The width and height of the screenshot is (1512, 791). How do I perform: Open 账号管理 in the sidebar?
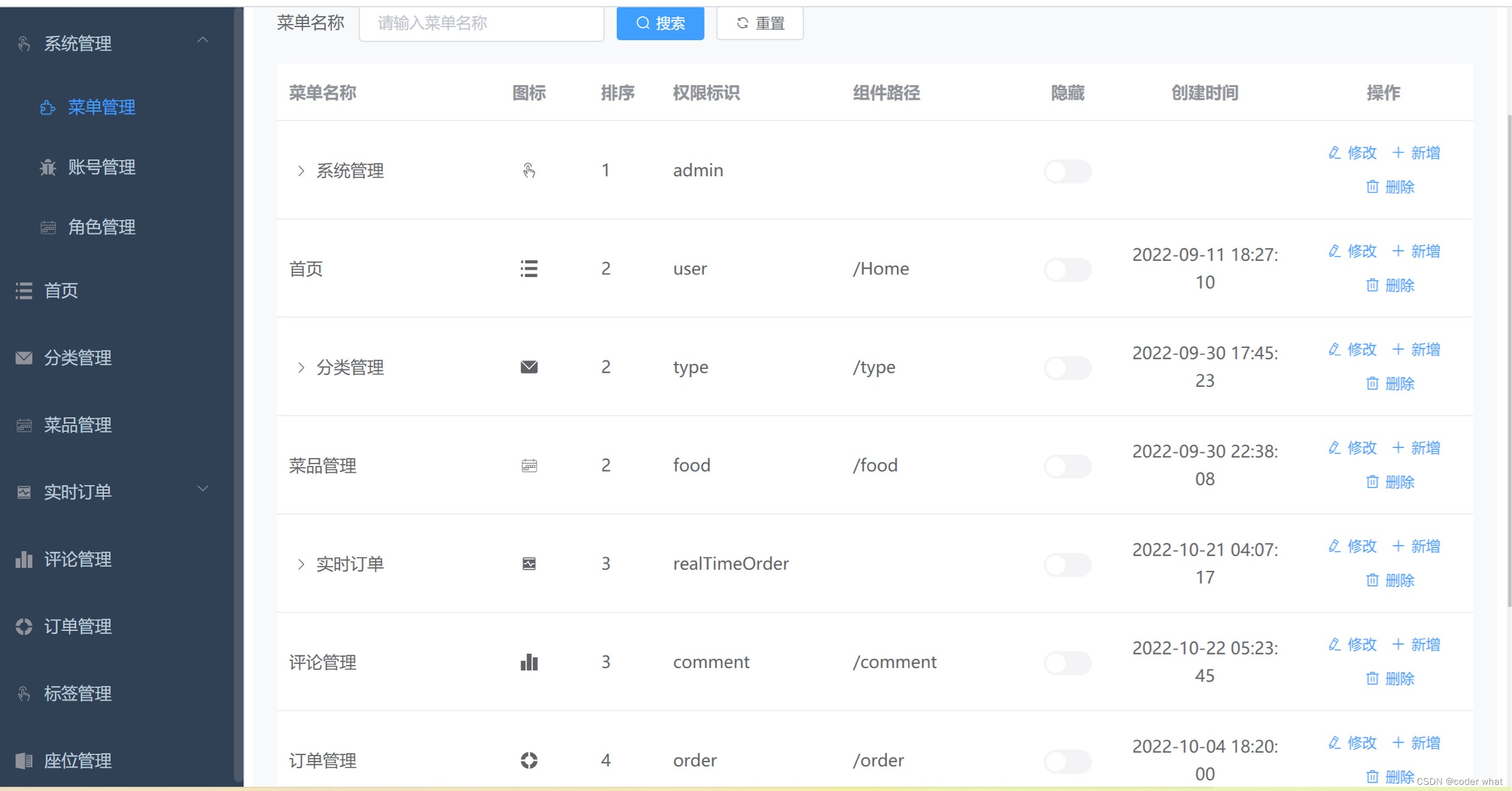[101, 167]
